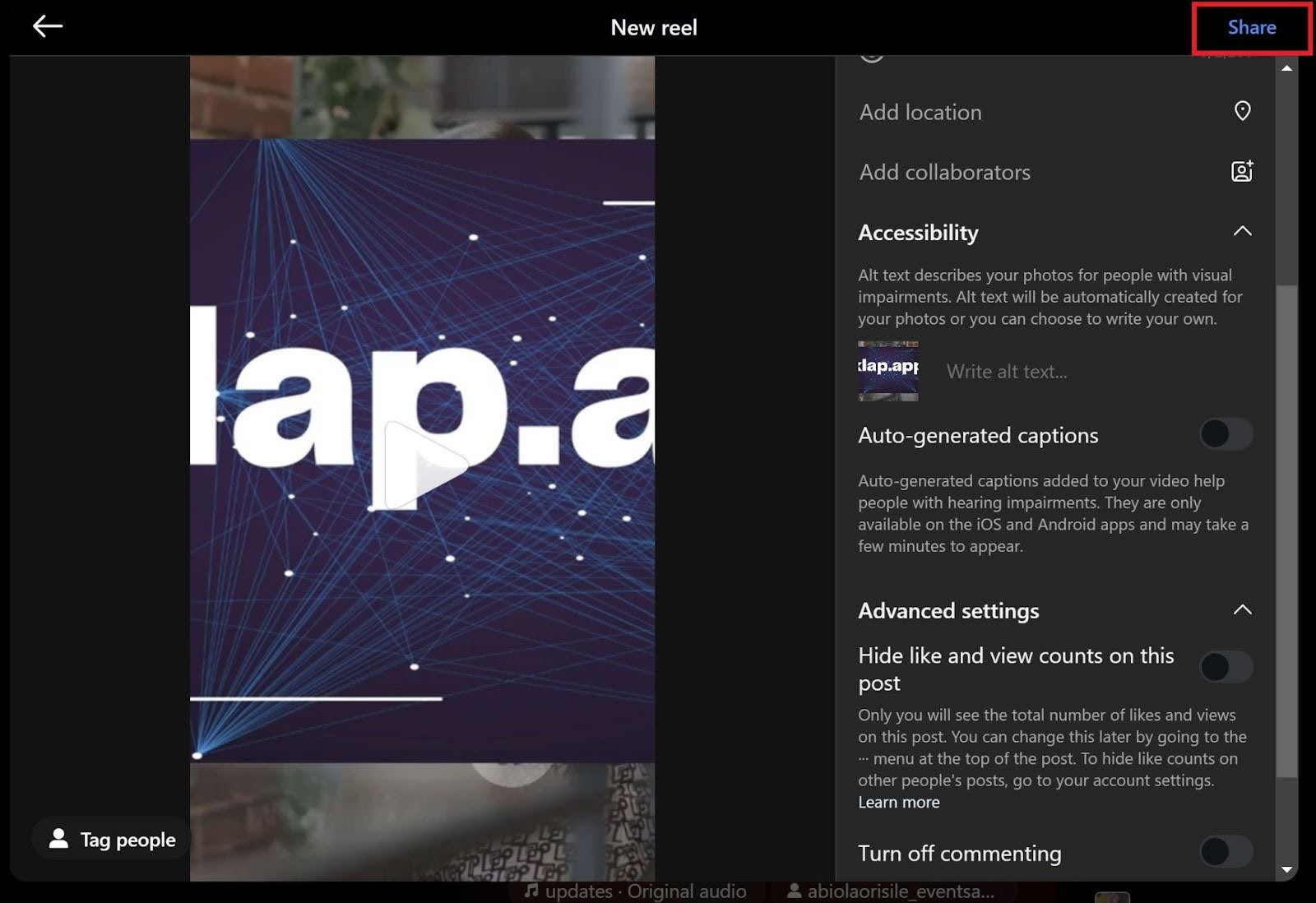Click the scroll down arrow in settings panel
Image resolution: width=1316 pixels, height=903 pixels.
tap(1286, 869)
